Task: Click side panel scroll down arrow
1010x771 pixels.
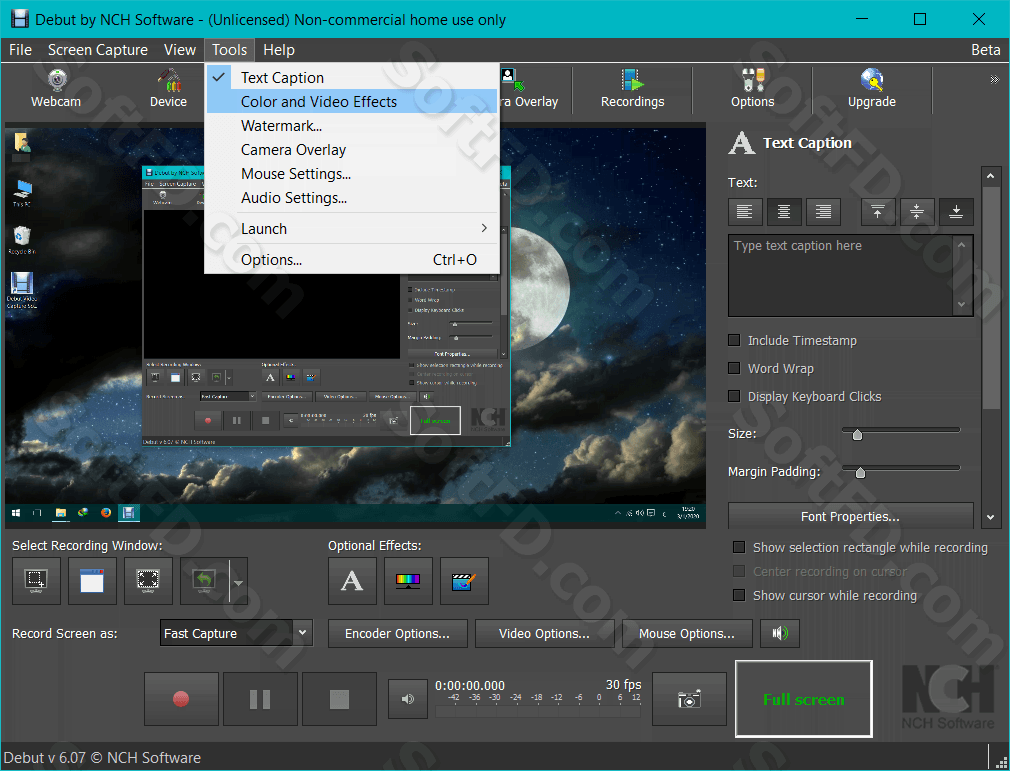Action: pyautogui.click(x=991, y=517)
